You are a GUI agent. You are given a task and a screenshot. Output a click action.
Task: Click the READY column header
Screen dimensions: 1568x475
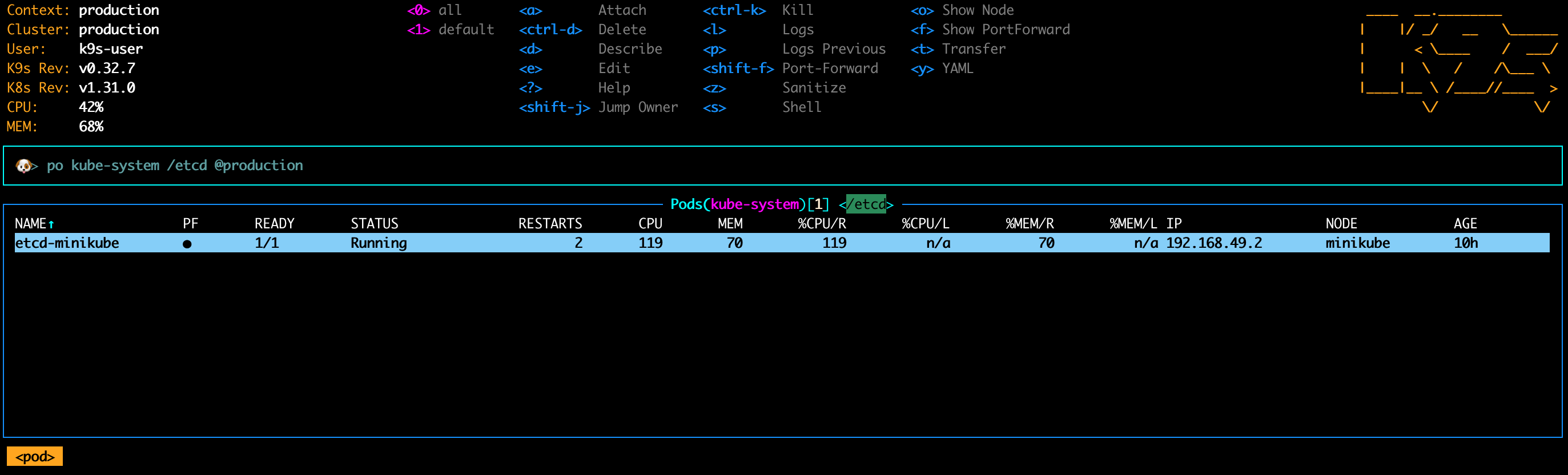coord(275,224)
